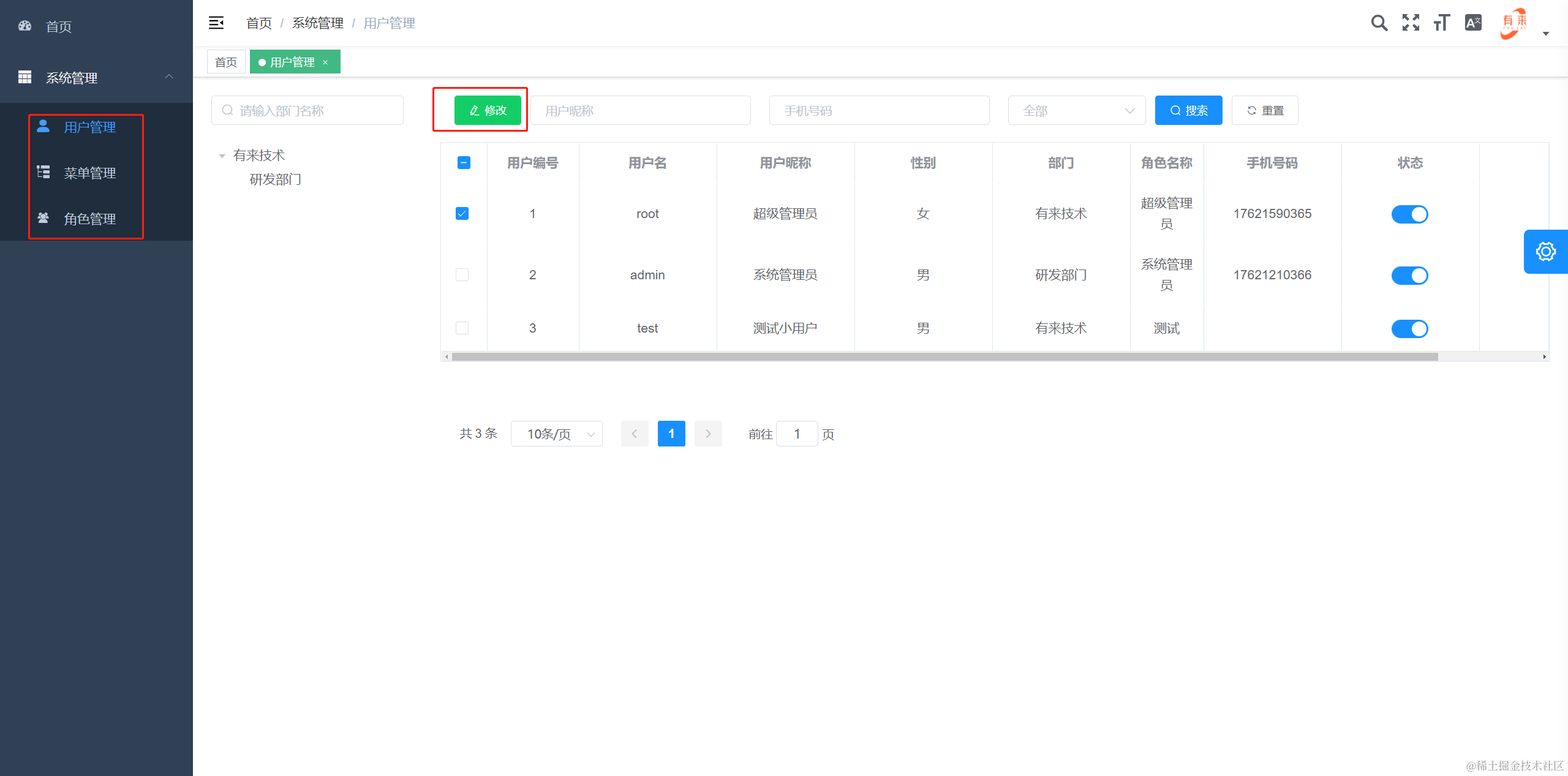1568x776 pixels.
Task: Toggle fullscreen mode icon
Action: point(1411,23)
